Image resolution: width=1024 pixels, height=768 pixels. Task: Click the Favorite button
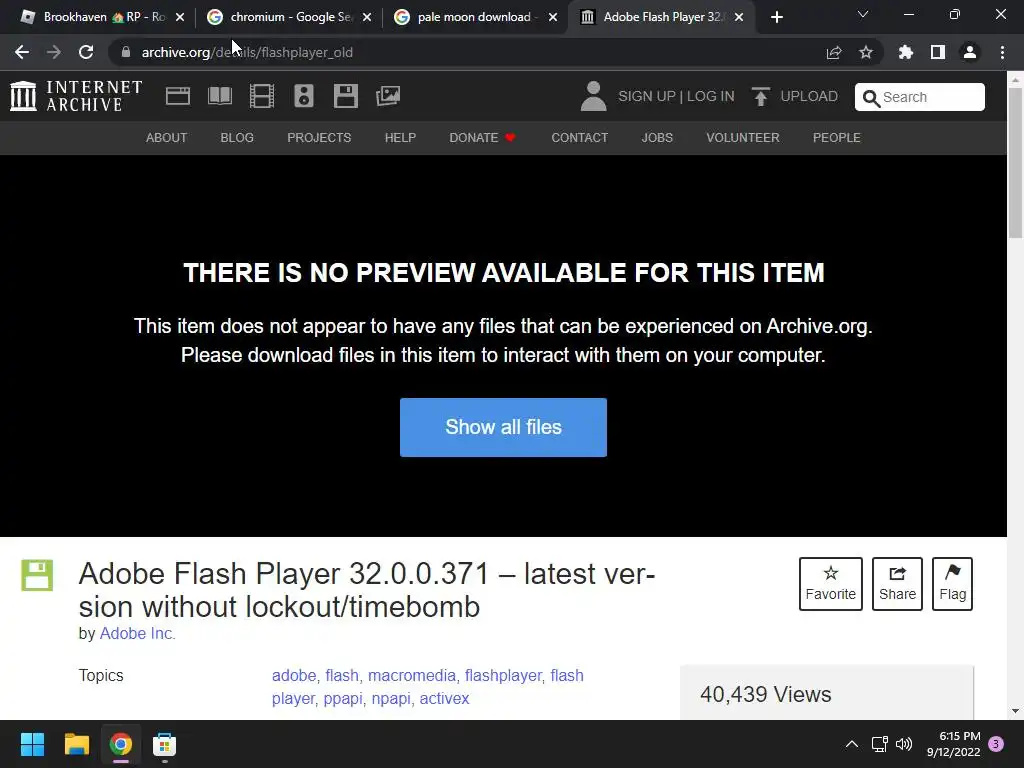(x=831, y=584)
